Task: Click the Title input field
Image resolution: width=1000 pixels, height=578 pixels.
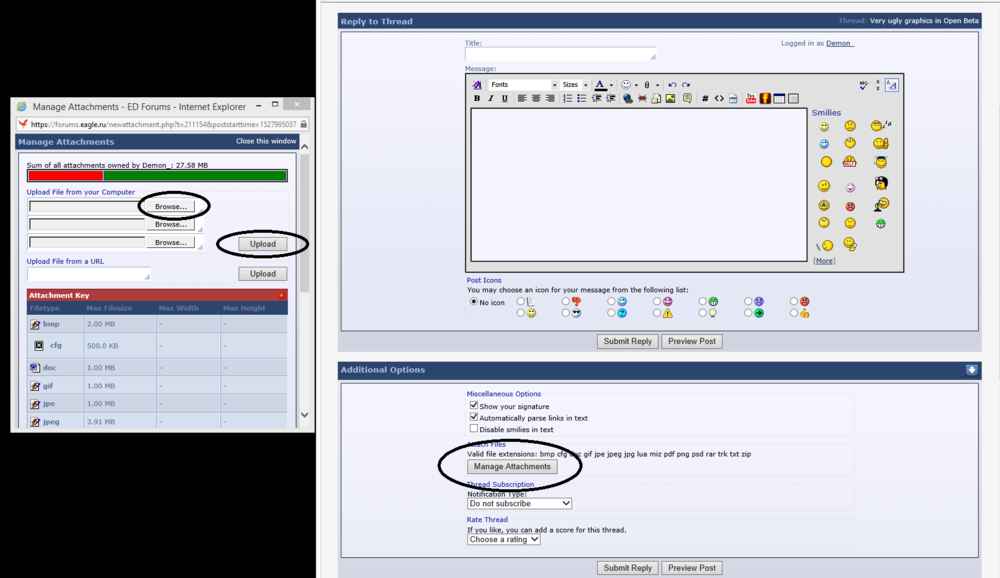Action: (x=561, y=55)
